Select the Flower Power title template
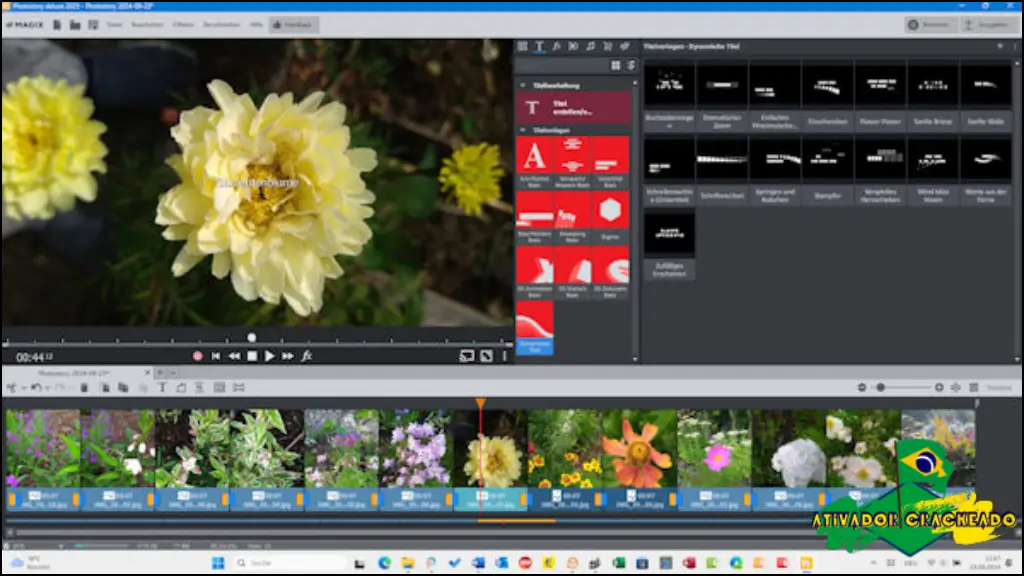This screenshot has height=576, width=1024. coord(880,97)
